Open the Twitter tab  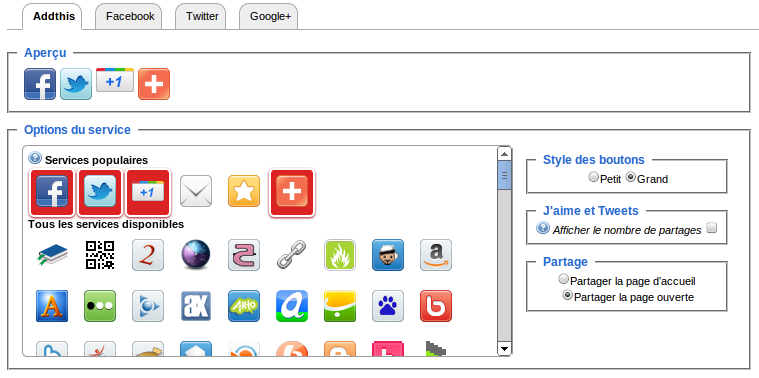[x=201, y=16]
